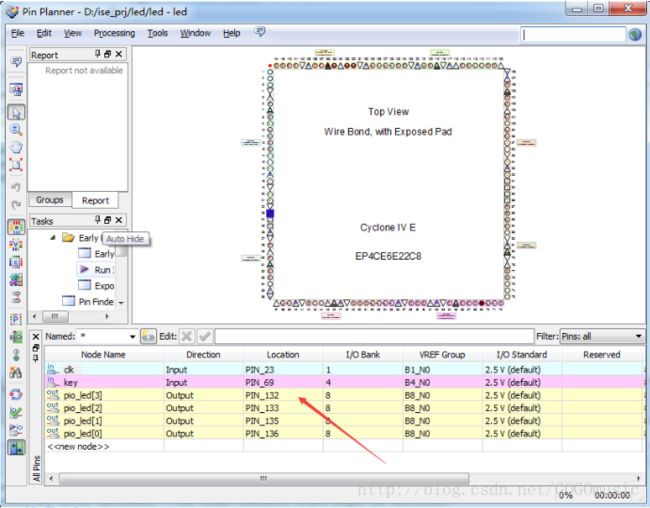This screenshot has height=508, width=650.
Task: Click the io arrow icon below checkmark
Action: [16, 430]
